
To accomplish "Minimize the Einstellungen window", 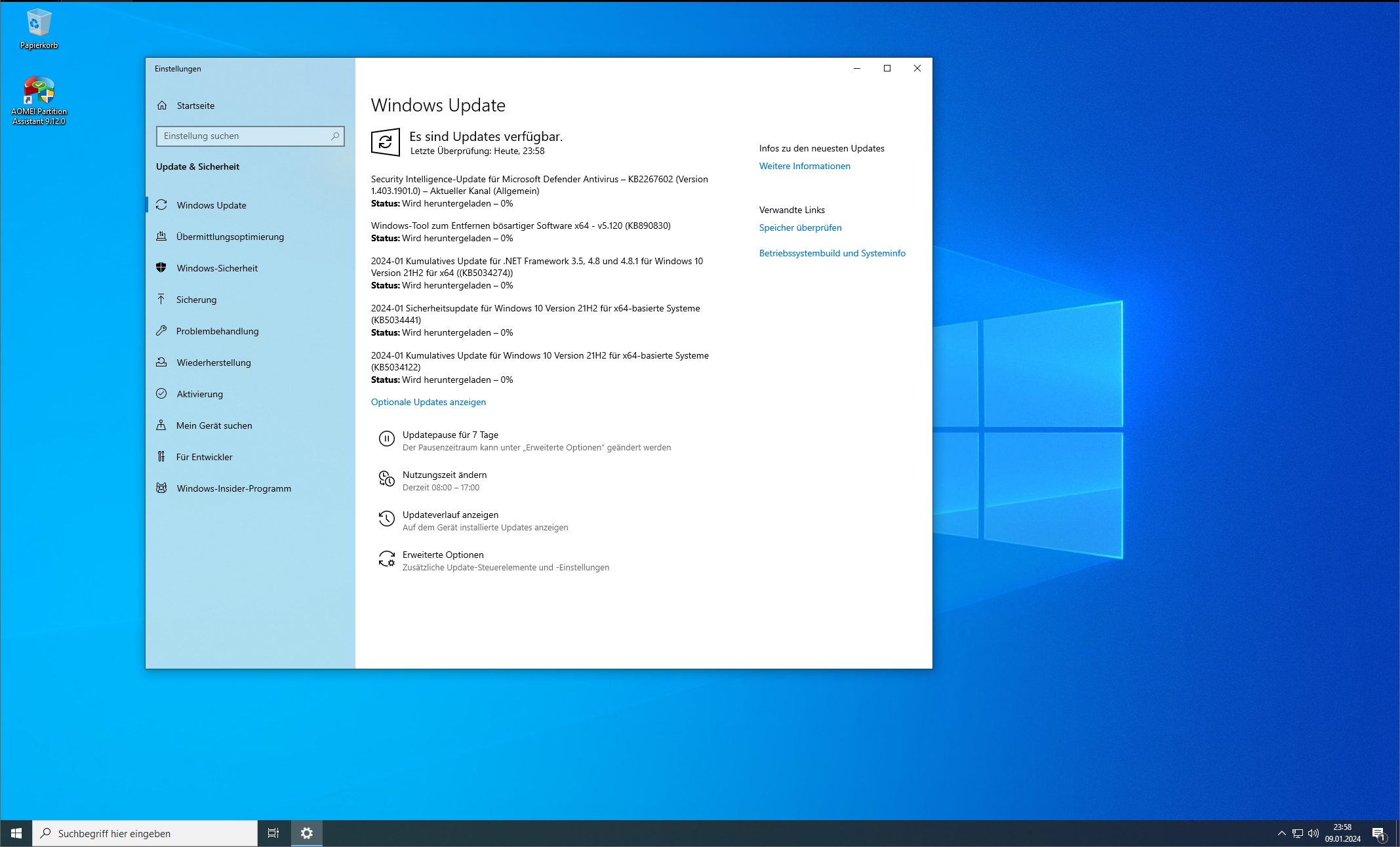I will pos(857,68).
